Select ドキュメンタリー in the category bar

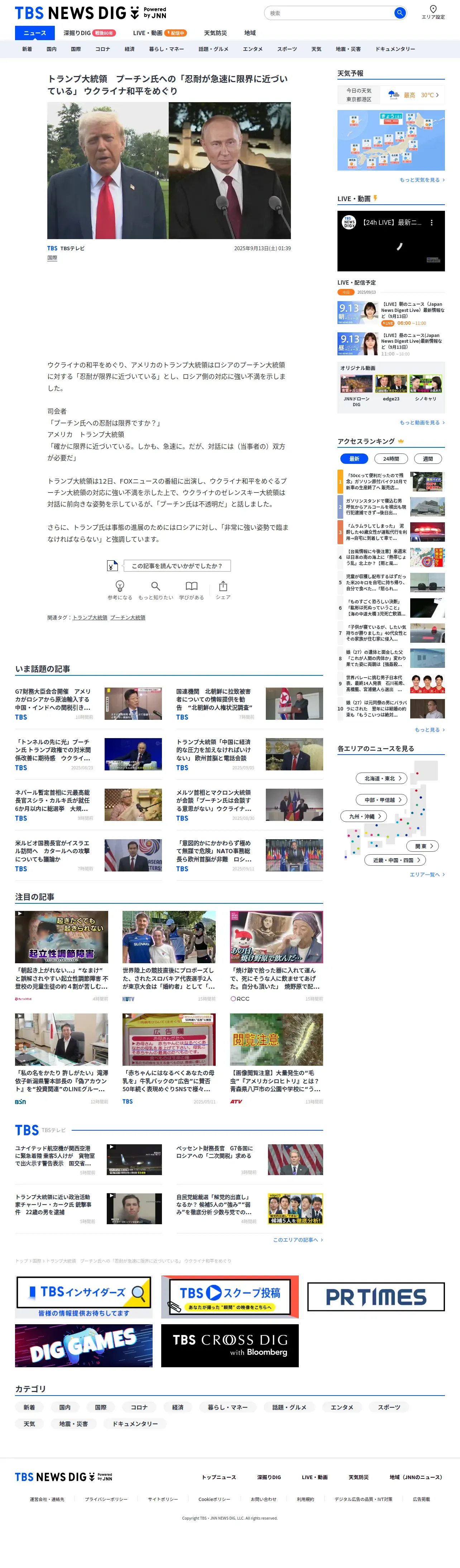click(x=395, y=49)
